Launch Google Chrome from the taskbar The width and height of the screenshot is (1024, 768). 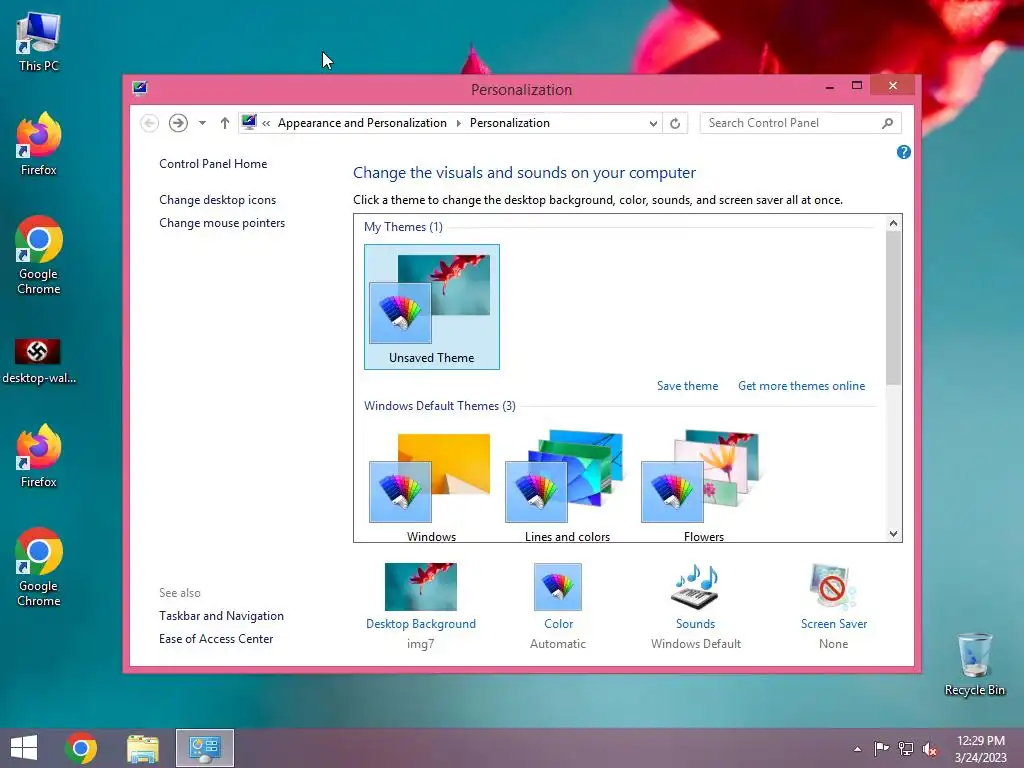point(81,748)
